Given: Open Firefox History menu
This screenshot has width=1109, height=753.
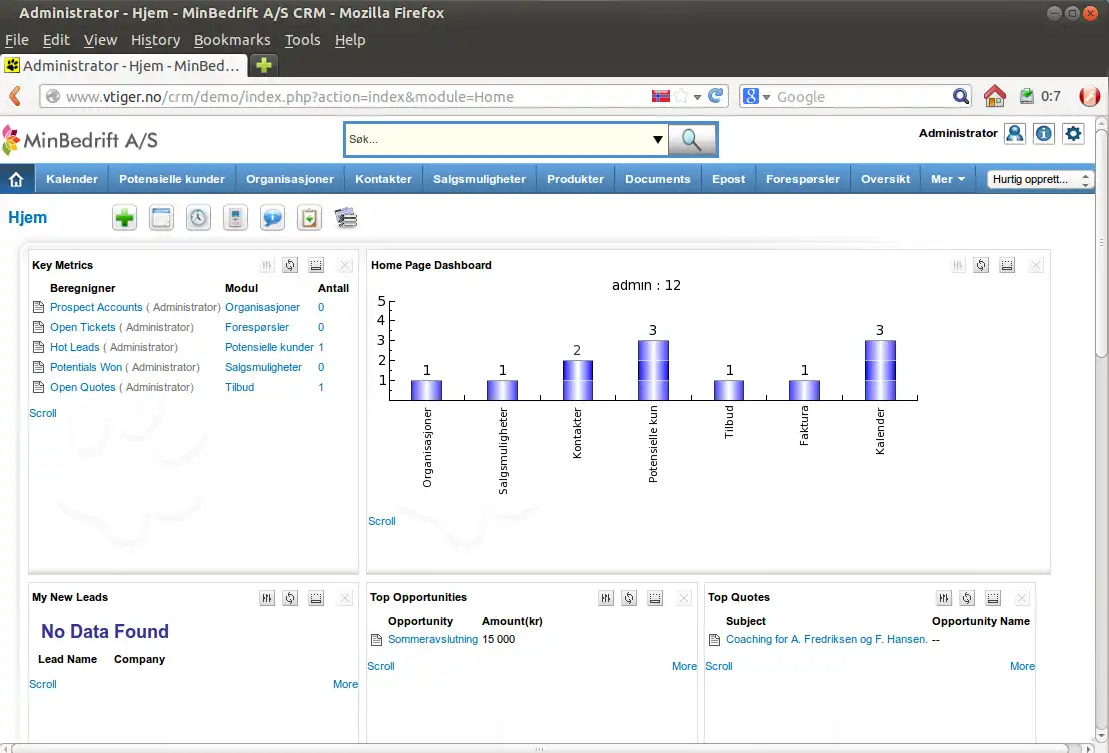Looking at the screenshot, I should (x=156, y=40).
